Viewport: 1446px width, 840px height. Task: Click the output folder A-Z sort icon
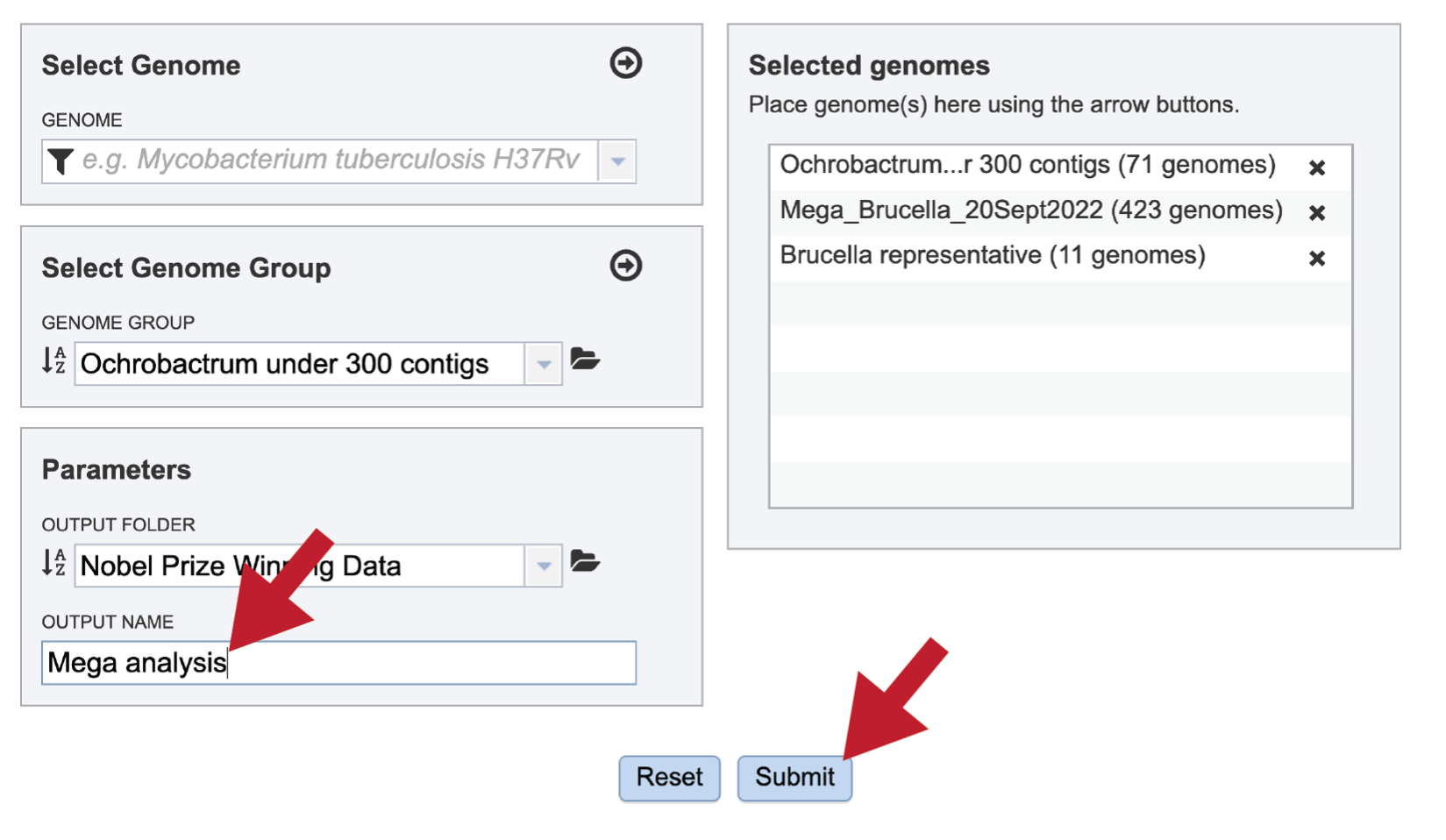click(x=54, y=563)
